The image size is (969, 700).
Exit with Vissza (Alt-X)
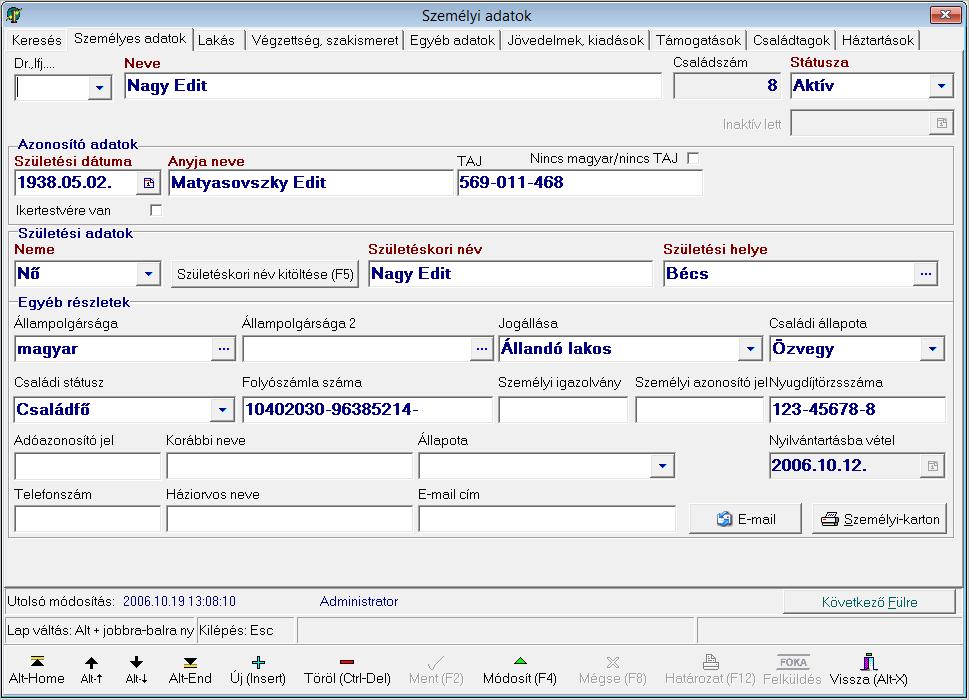868,670
